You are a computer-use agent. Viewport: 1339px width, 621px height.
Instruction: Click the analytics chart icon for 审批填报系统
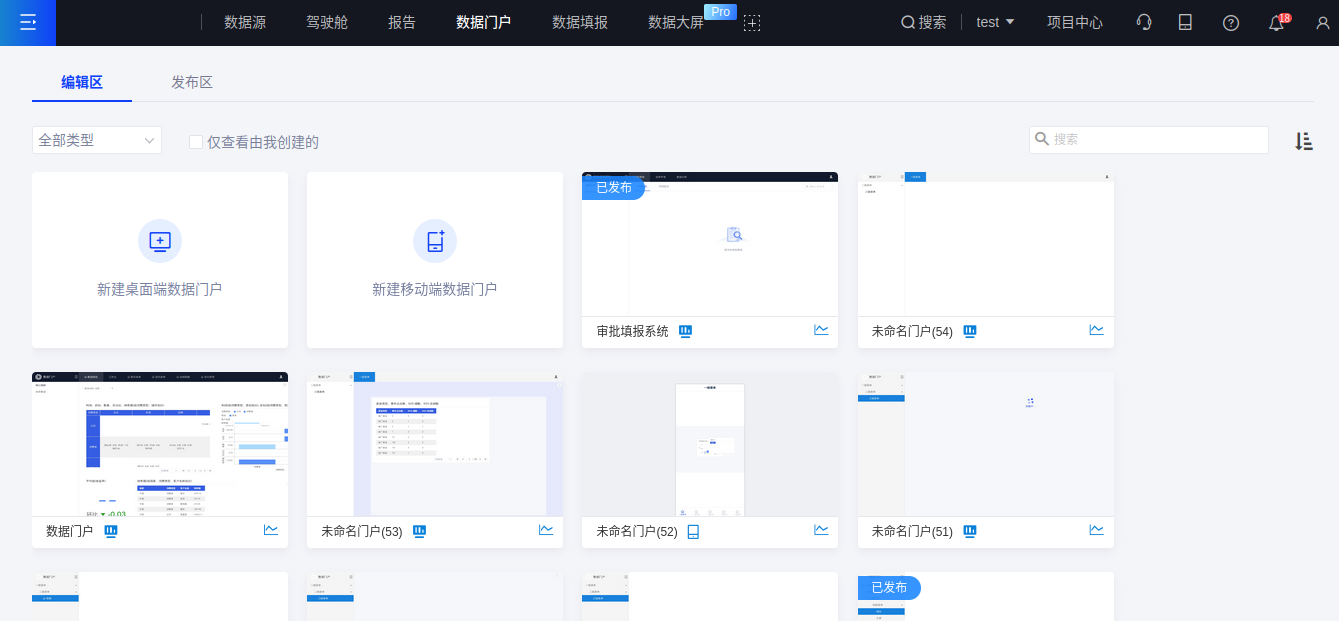point(821,330)
